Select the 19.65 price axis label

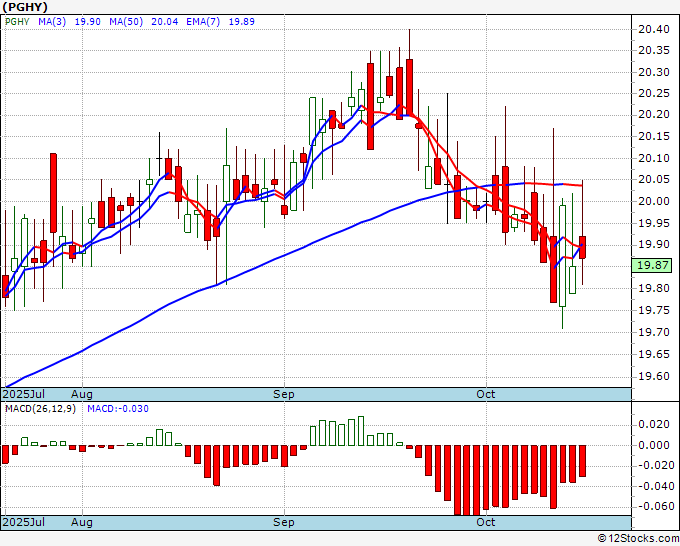point(654,354)
